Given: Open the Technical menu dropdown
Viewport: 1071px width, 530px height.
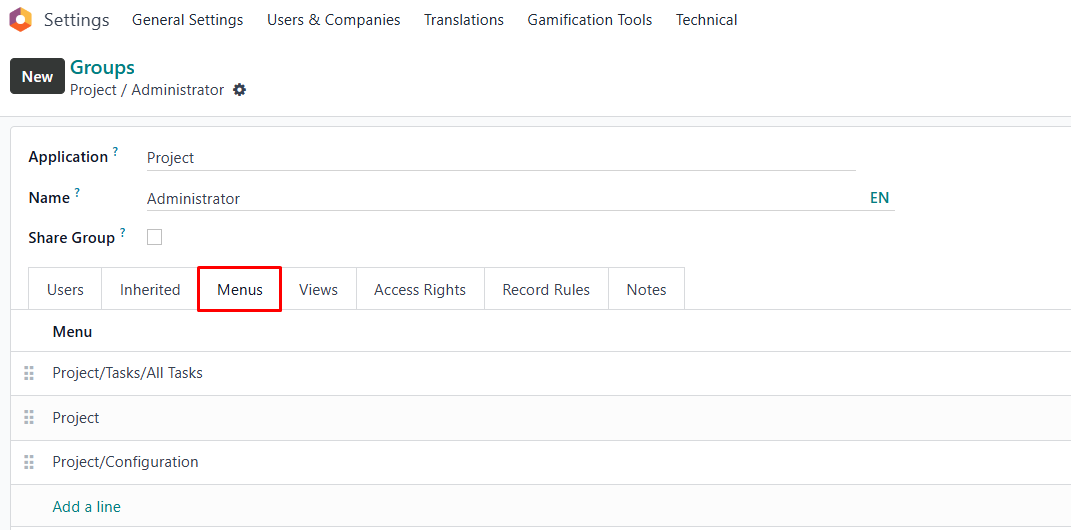Looking at the screenshot, I should (x=706, y=20).
